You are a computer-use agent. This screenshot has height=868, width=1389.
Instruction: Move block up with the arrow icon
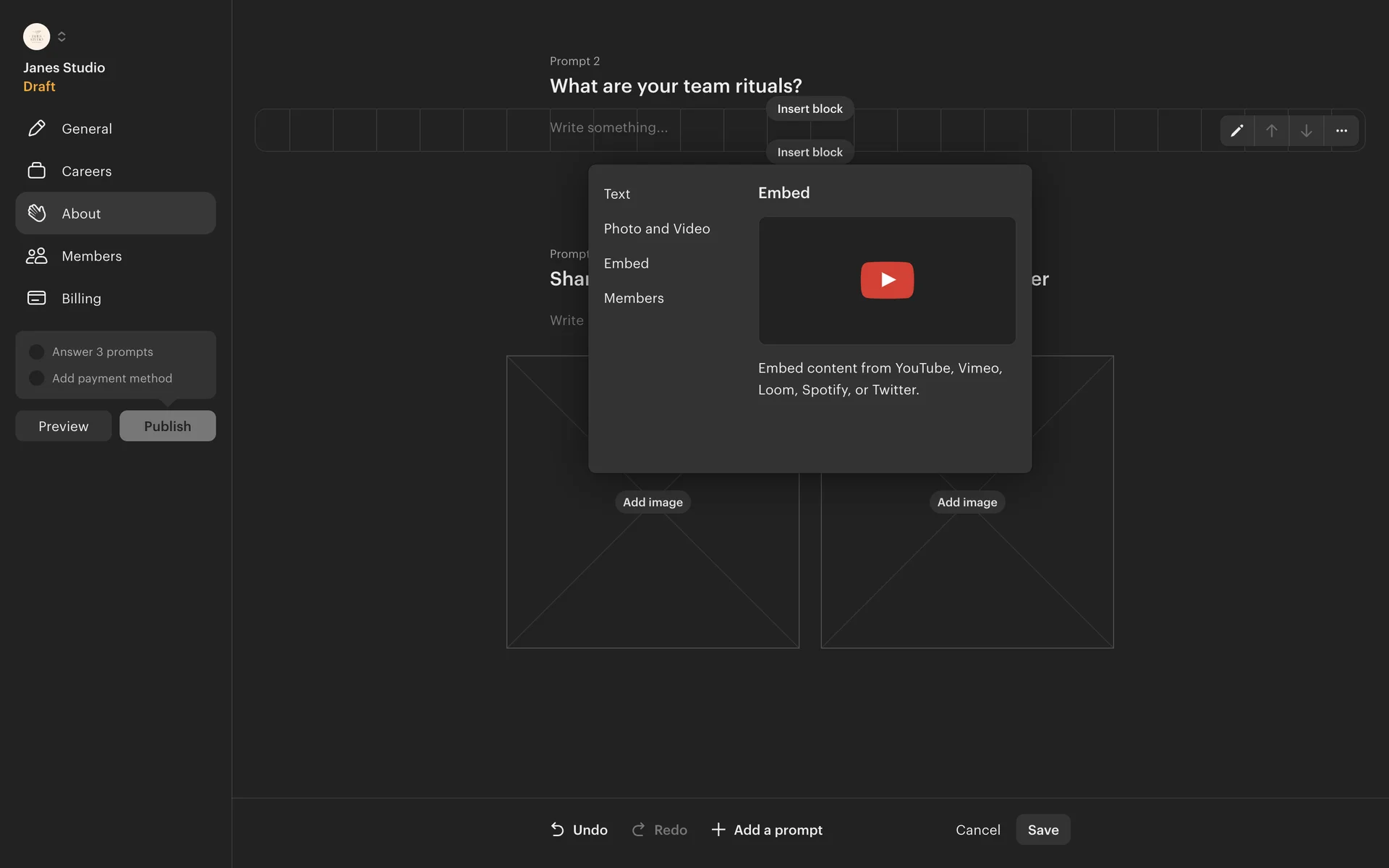pos(1271,130)
